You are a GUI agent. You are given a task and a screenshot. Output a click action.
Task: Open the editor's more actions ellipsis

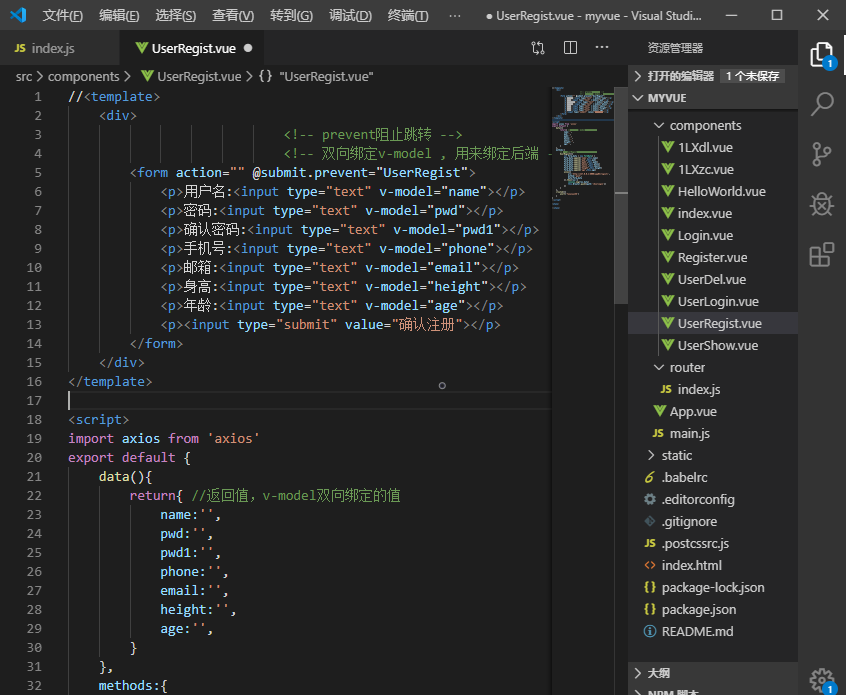pos(602,48)
